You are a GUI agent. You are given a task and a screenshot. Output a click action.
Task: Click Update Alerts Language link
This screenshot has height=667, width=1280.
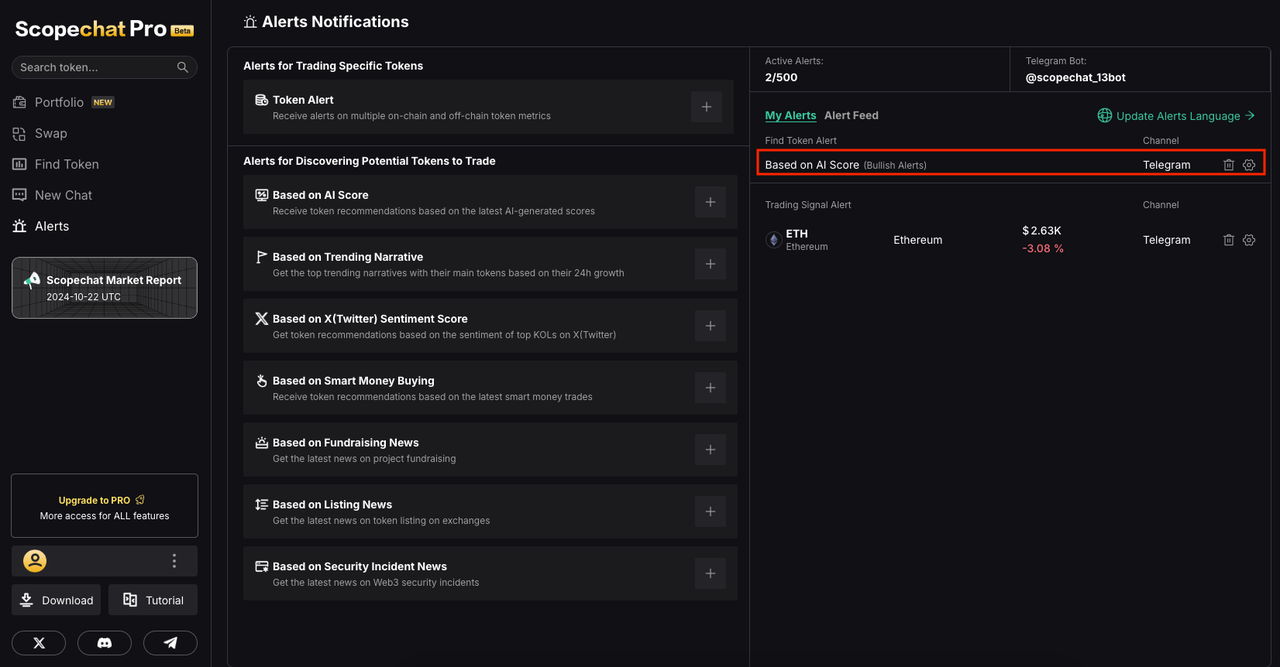click(1177, 116)
